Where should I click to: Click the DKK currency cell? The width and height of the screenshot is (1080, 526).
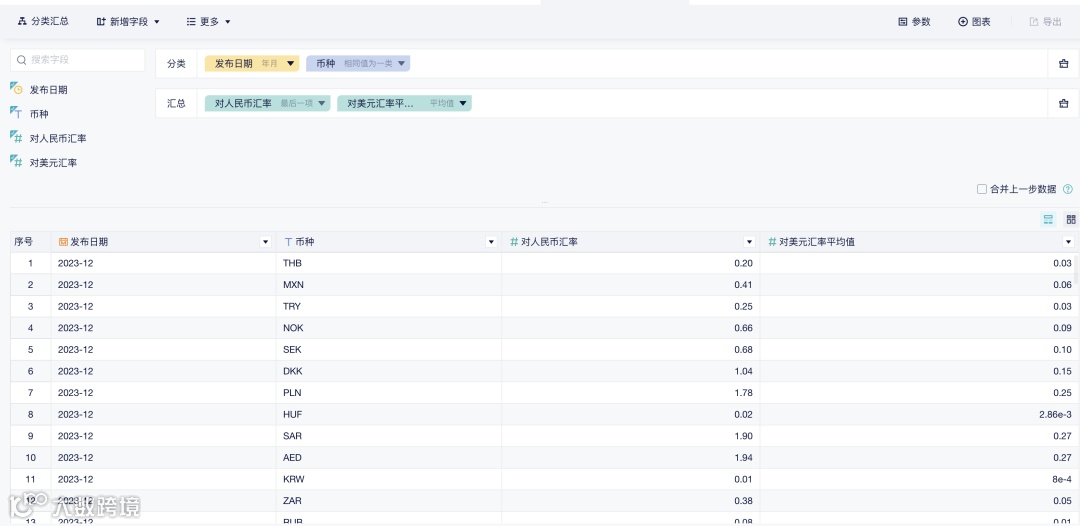tap(389, 371)
